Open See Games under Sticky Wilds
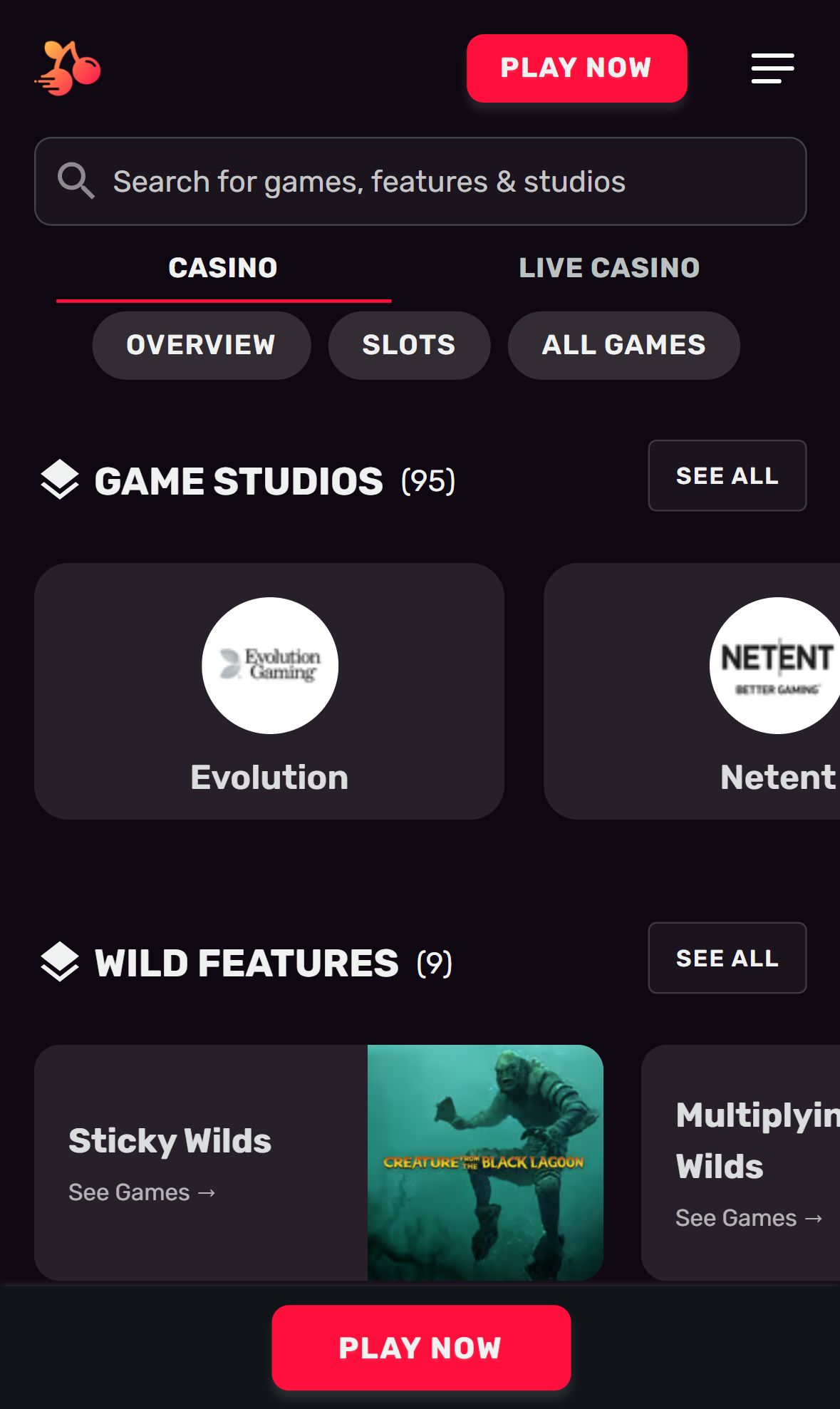This screenshot has height=1409, width=840. click(x=142, y=1192)
